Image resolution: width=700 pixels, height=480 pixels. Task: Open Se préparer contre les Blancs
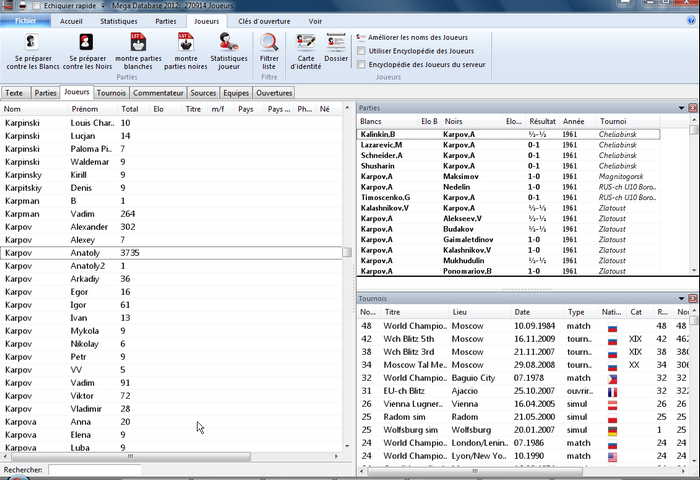click(33, 52)
